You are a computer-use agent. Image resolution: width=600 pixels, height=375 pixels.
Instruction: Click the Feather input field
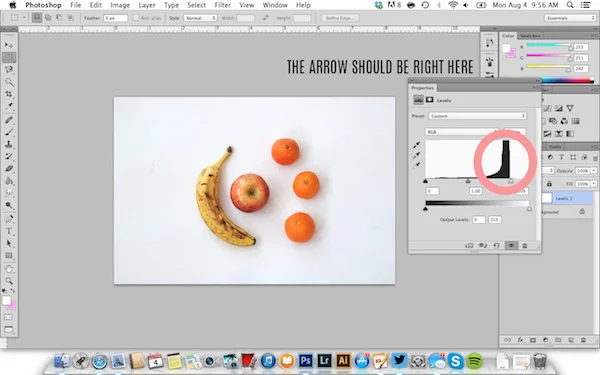(x=115, y=18)
